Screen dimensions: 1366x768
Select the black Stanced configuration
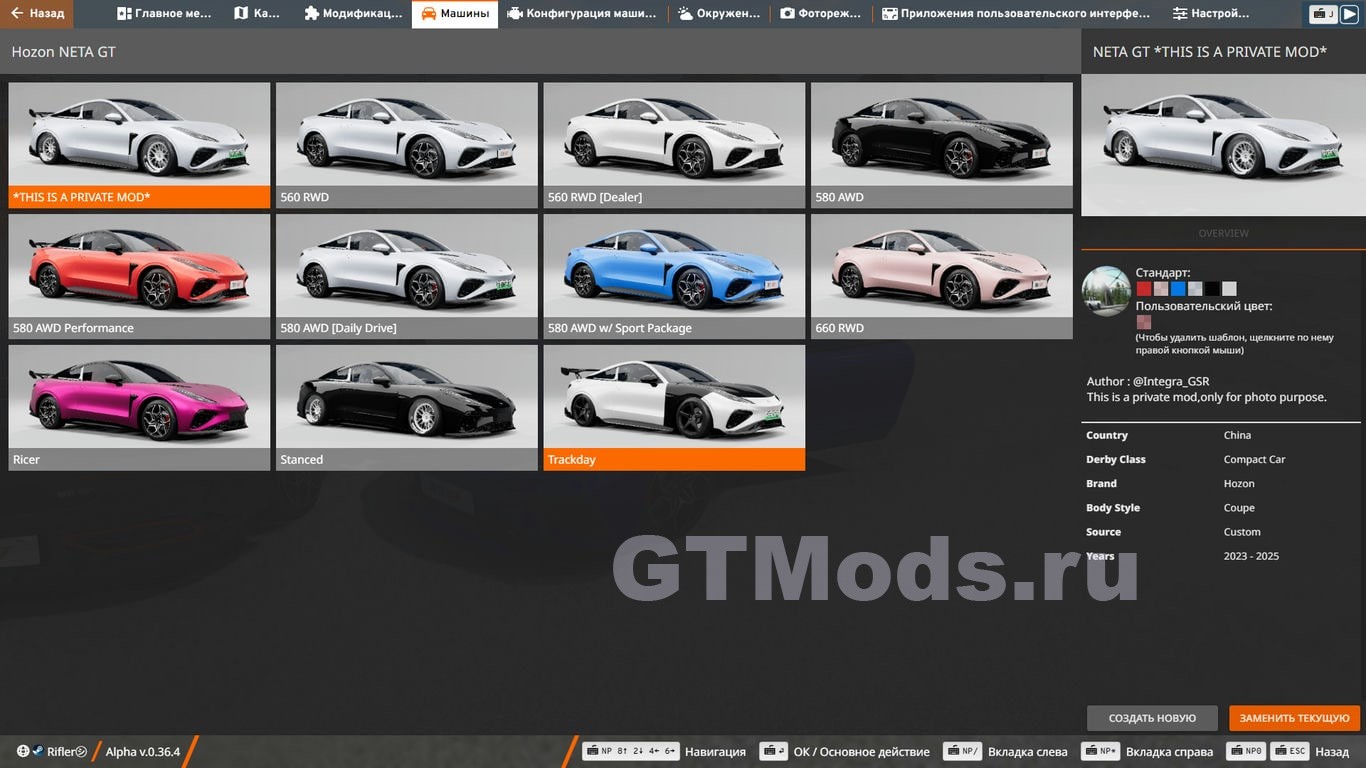(x=406, y=408)
